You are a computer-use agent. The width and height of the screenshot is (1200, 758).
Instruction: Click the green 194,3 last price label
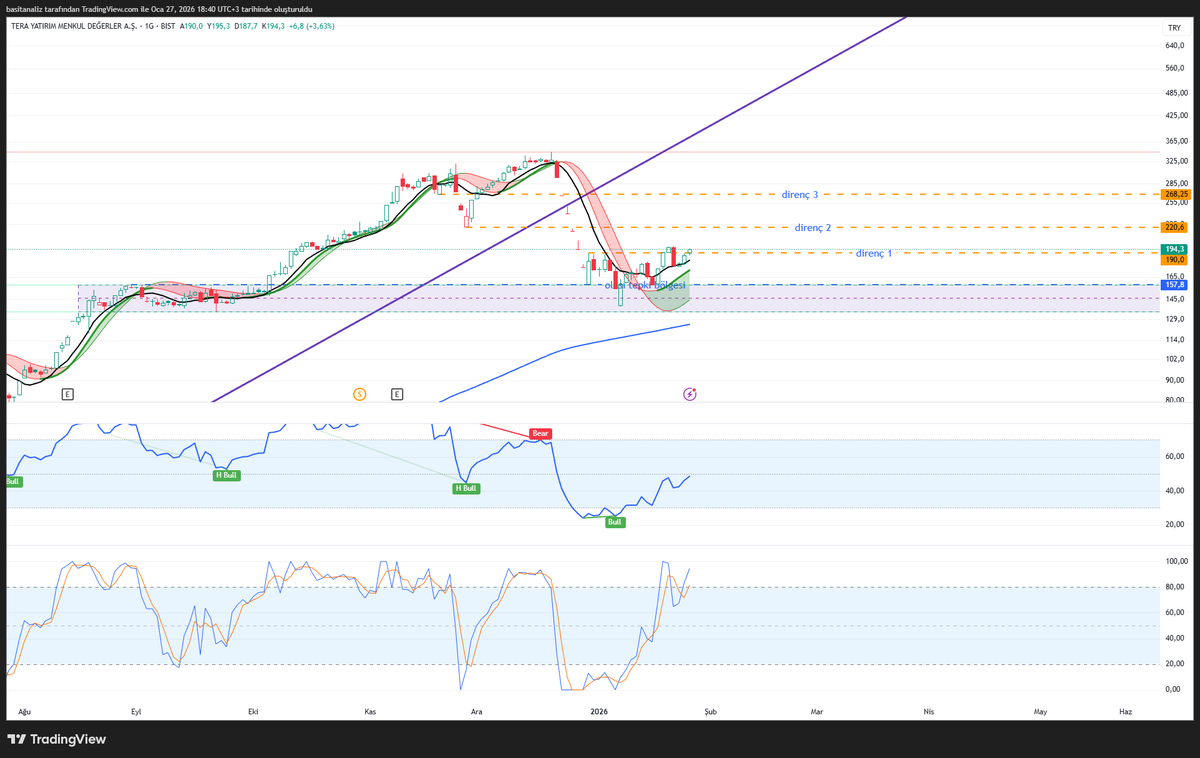pos(1175,249)
